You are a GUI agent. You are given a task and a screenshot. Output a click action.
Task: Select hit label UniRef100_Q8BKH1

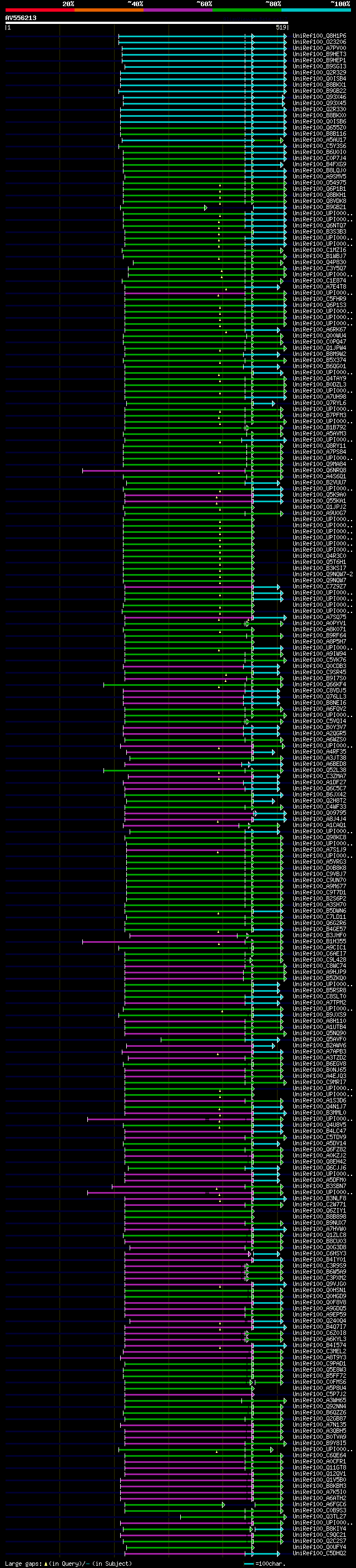coord(319,195)
